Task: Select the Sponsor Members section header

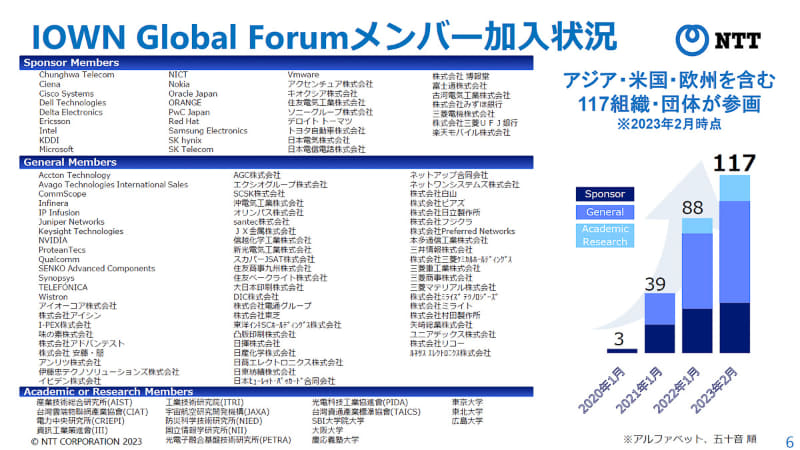Action: (276, 63)
